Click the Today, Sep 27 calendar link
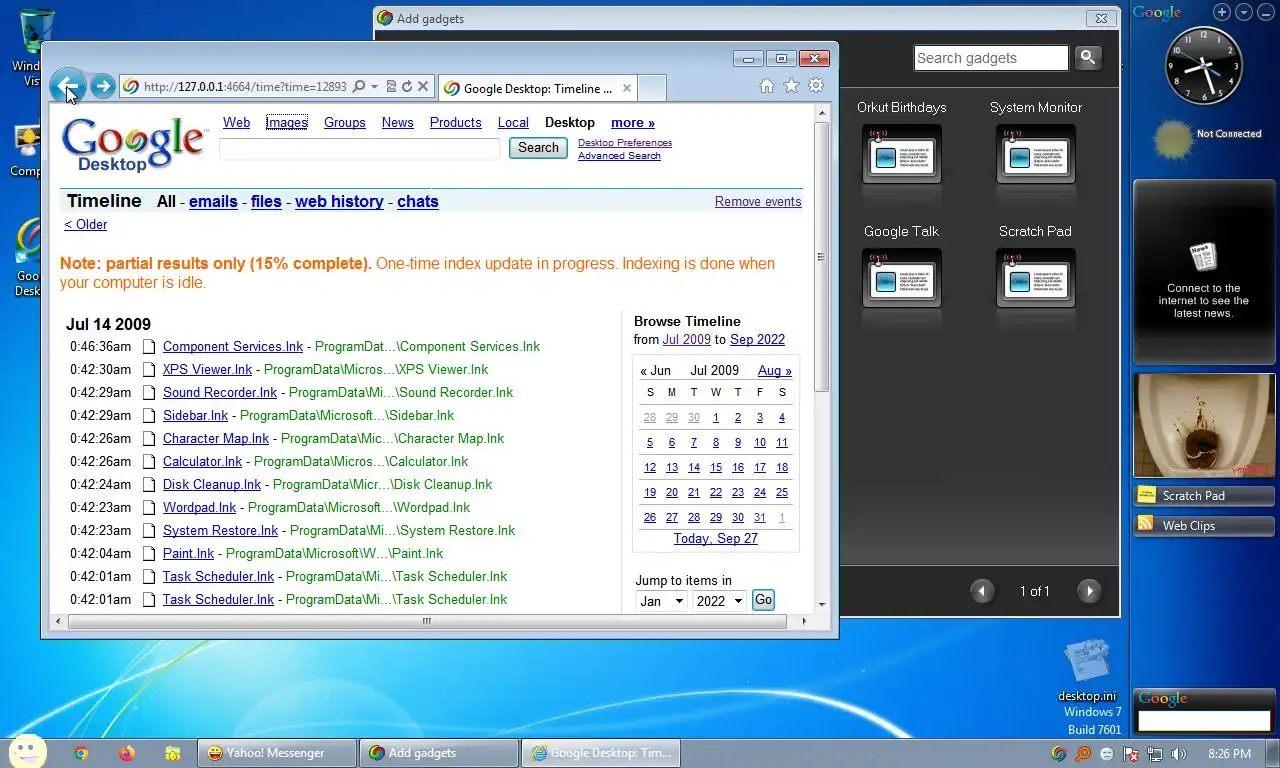 [716, 538]
